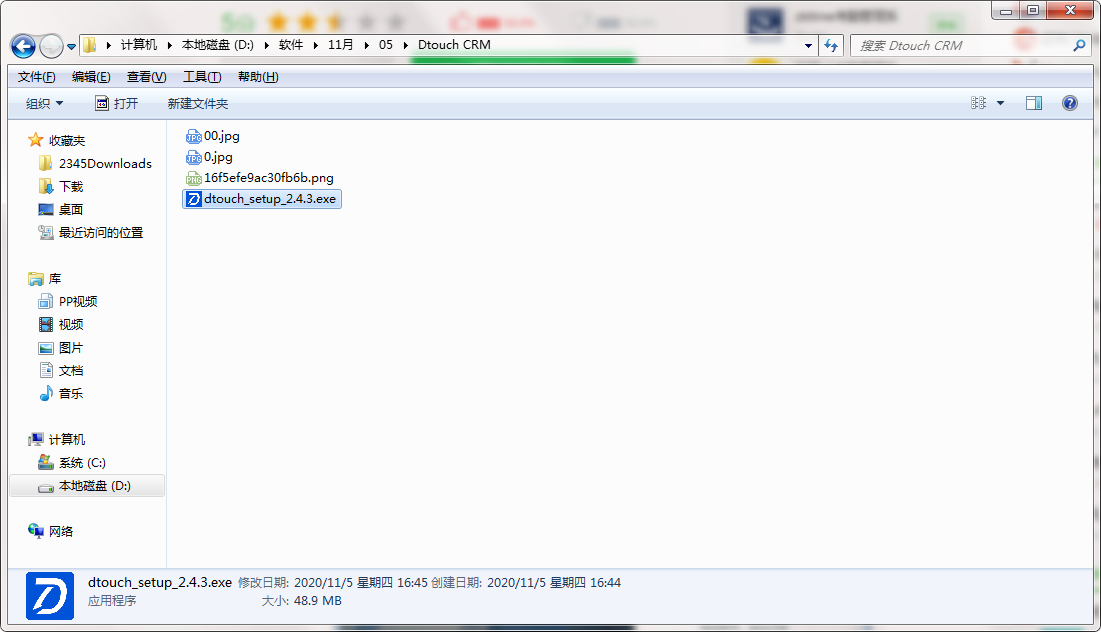Open 桌面 in the navigation pane
This screenshot has height=632, width=1101.
pos(71,209)
